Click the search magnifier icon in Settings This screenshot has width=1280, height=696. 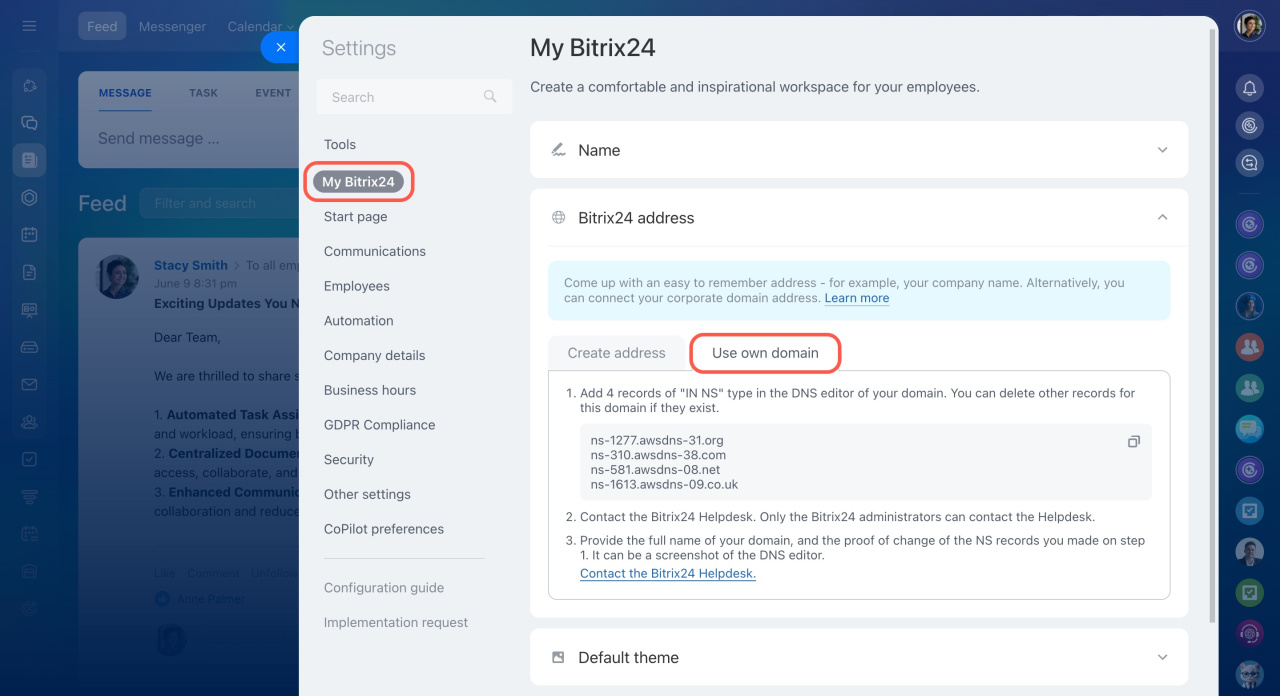tap(490, 97)
